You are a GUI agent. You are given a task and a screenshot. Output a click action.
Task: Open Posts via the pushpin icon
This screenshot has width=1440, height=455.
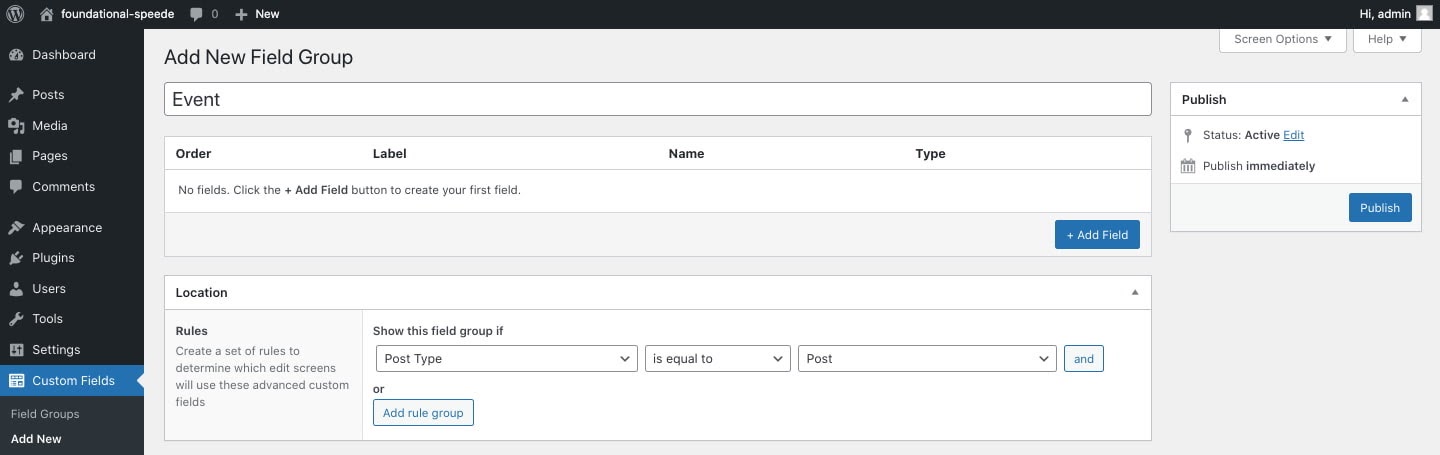16,95
